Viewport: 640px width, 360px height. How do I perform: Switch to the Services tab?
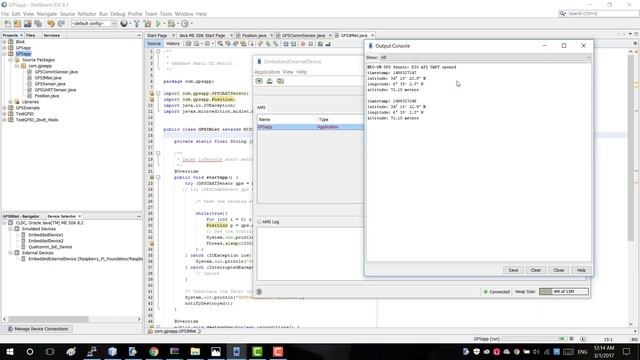coord(51,36)
